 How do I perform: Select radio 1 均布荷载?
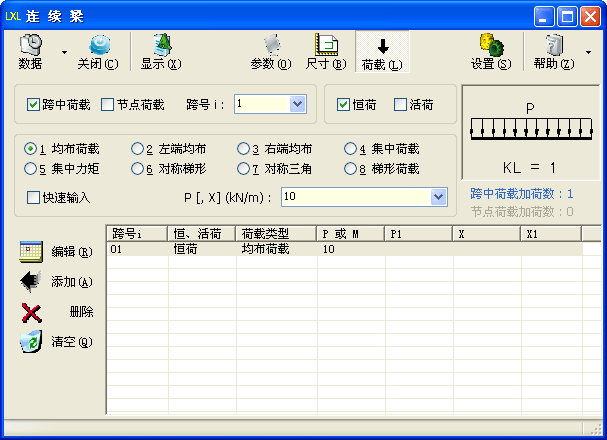[30, 149]
